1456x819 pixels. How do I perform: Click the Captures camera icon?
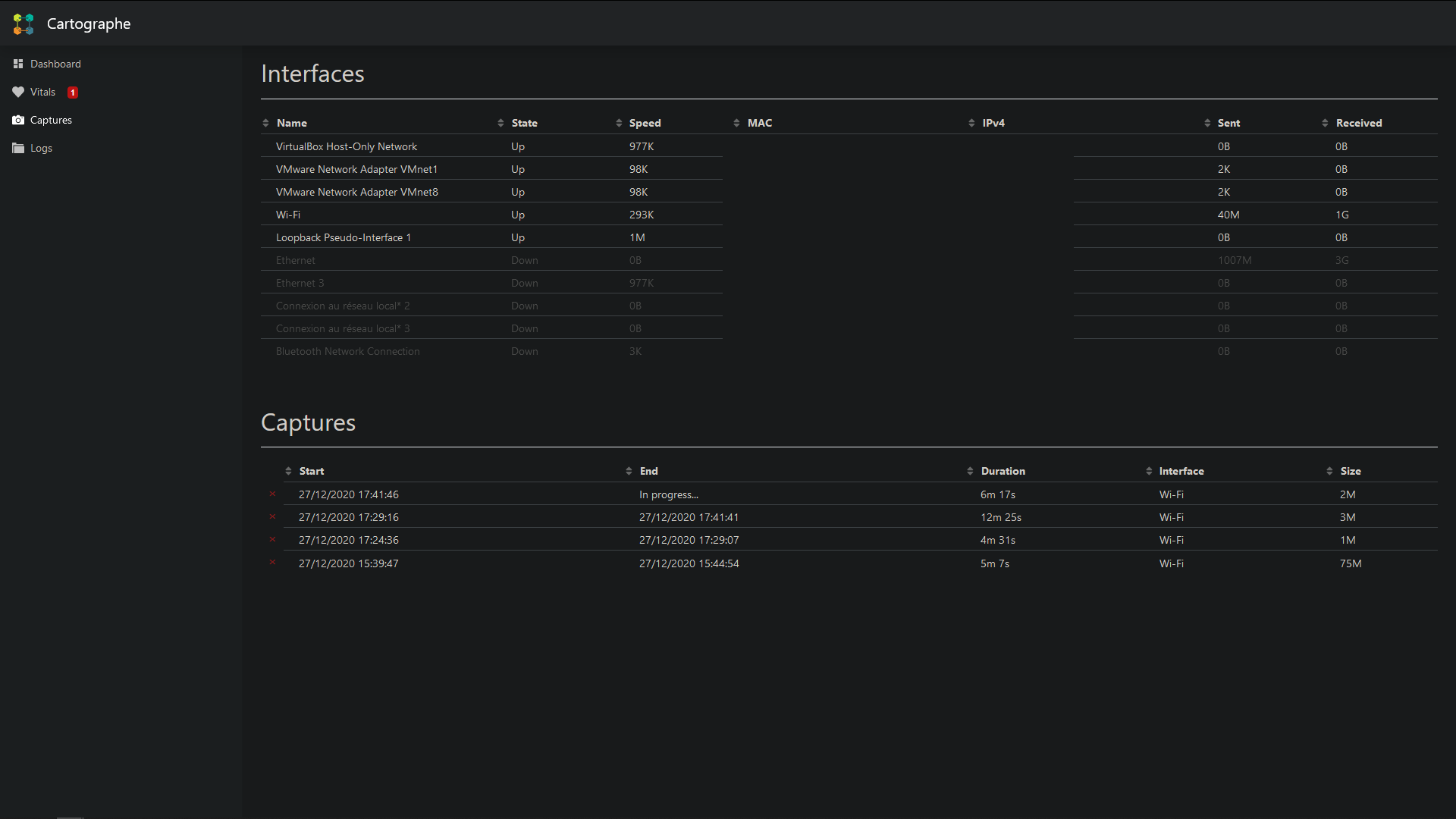(x=18, y=120)
